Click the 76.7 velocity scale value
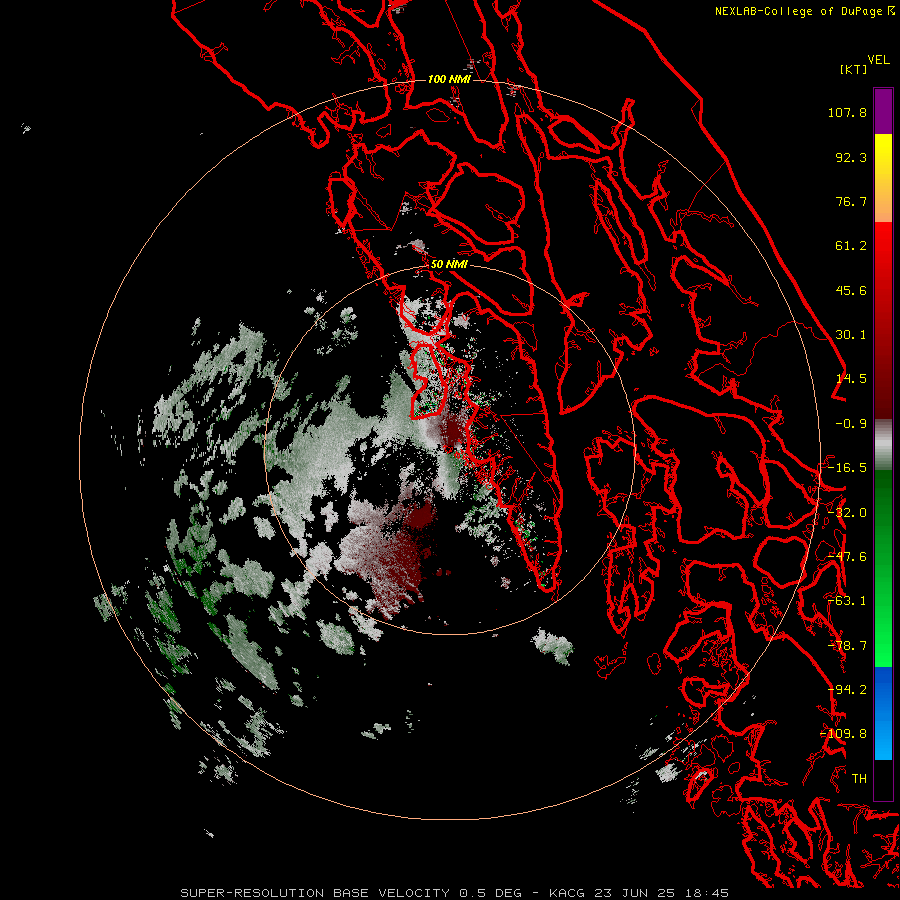This screenshot has height=900, width=900. click(x=851, y=201)
